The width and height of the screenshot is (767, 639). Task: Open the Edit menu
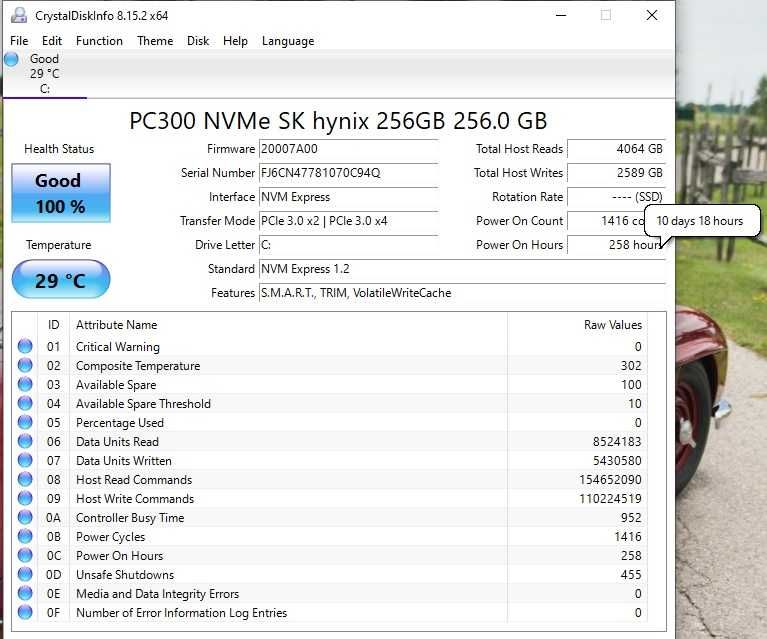[52, 41]
